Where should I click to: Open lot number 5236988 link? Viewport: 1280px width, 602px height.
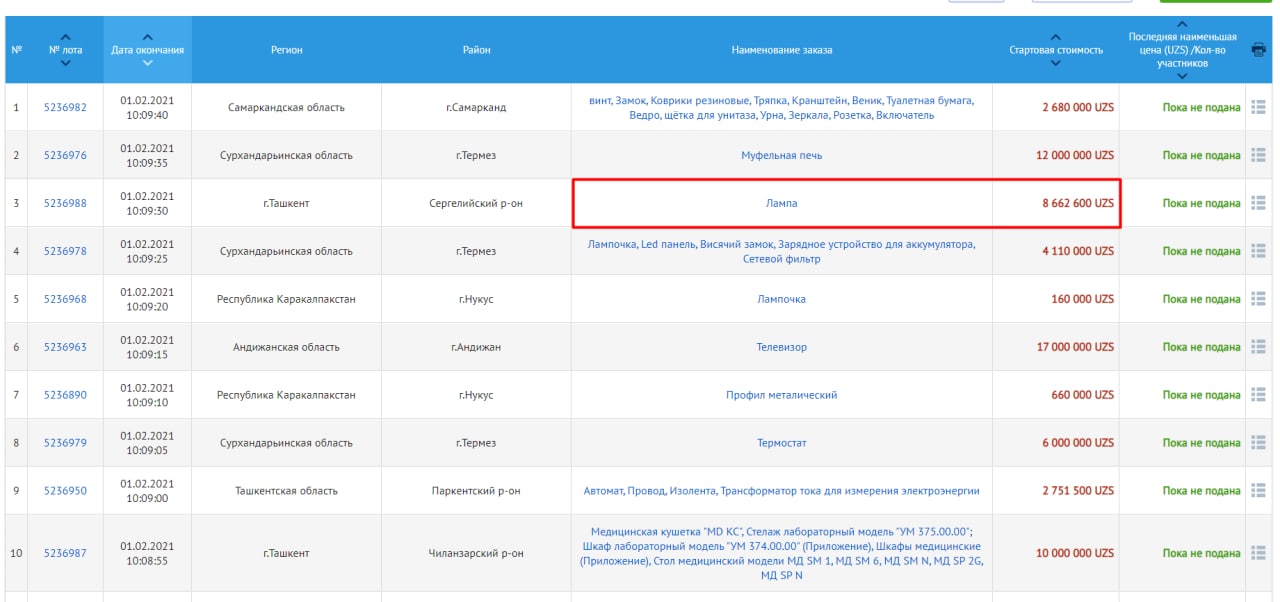tap(65, 203)
